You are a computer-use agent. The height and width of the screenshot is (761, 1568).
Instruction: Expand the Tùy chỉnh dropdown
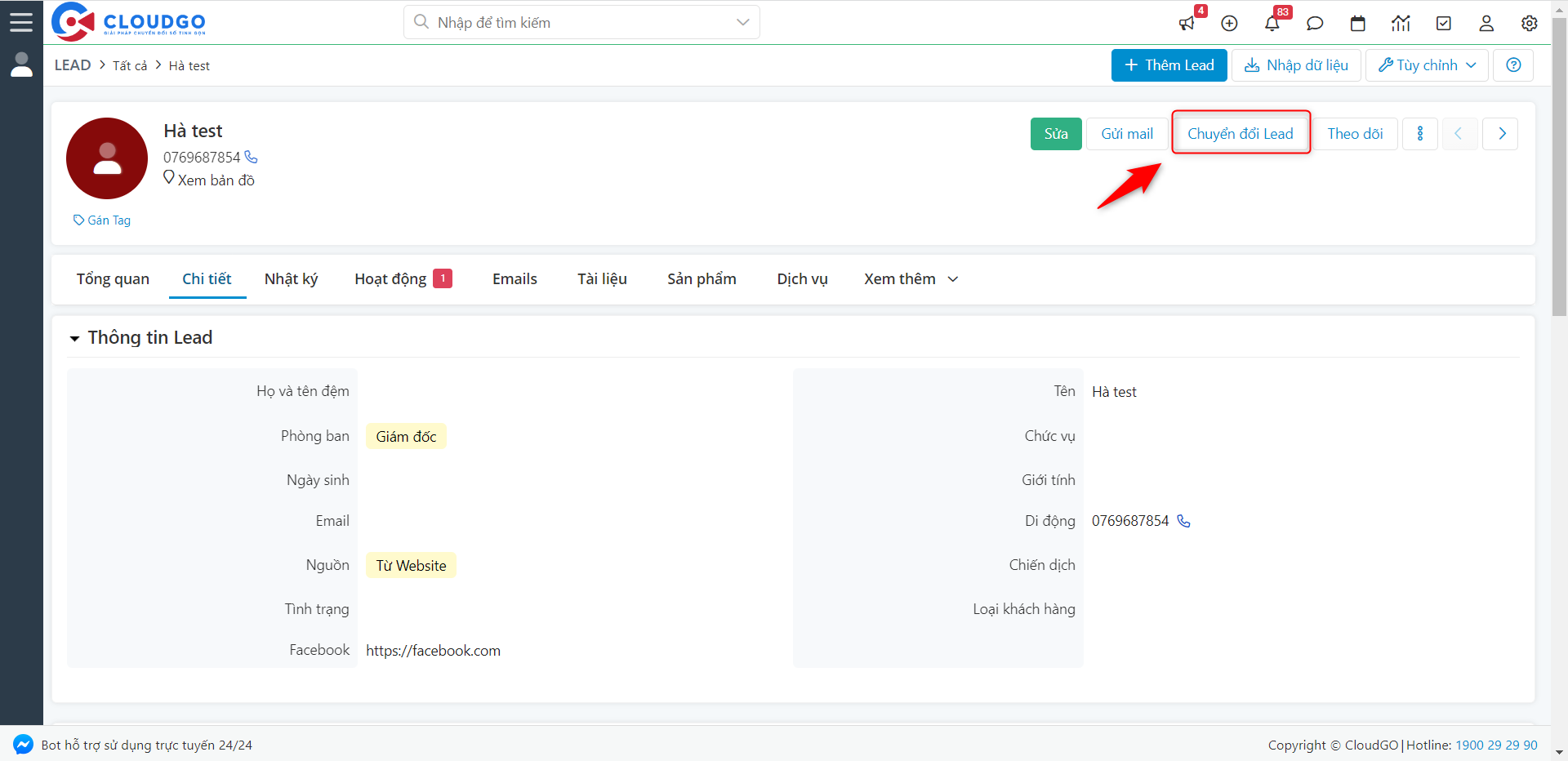tap(1427, 65)
